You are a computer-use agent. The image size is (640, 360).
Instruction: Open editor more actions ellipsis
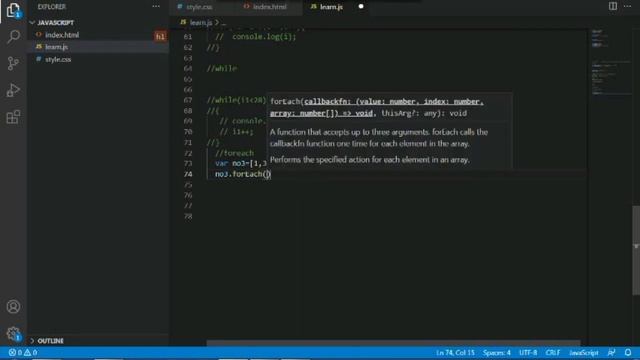coord(627,6)
